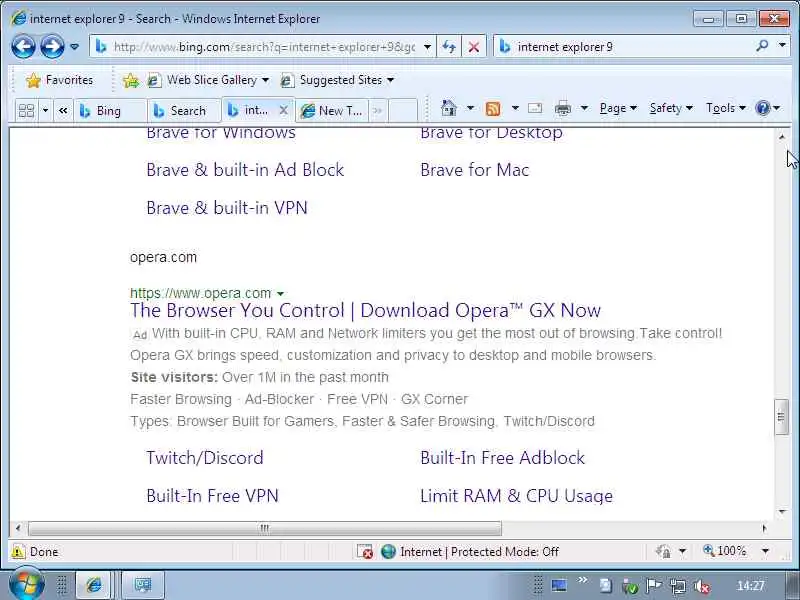This screenshot has height=600, width=800.
Task: Open the Print options dropdown arrow
Action: click(x=584, y=108)
